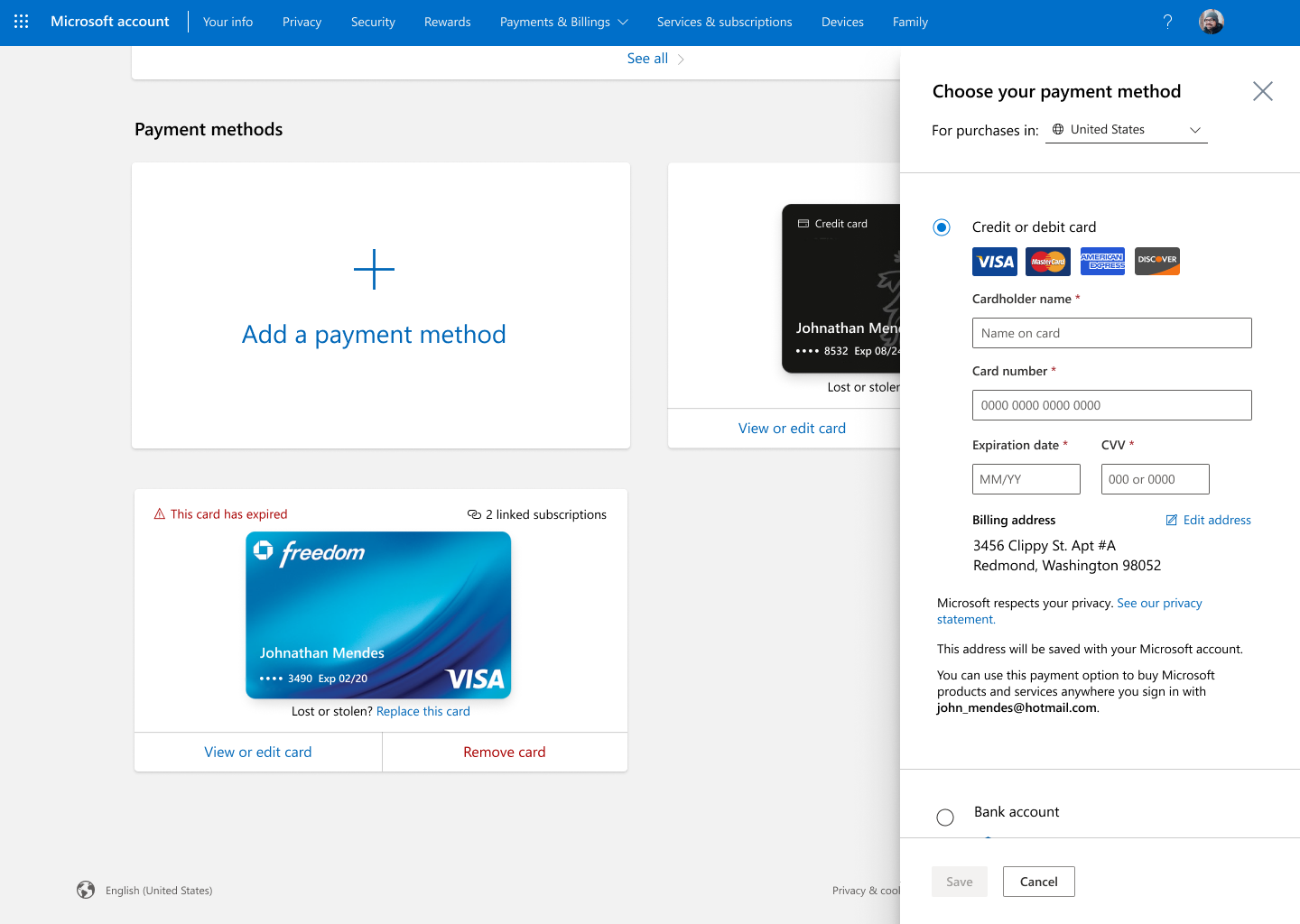The image size is (1300, 924).
Task: Click the Cancel button
Action: pyautogui.click(x=1039, y=882)
